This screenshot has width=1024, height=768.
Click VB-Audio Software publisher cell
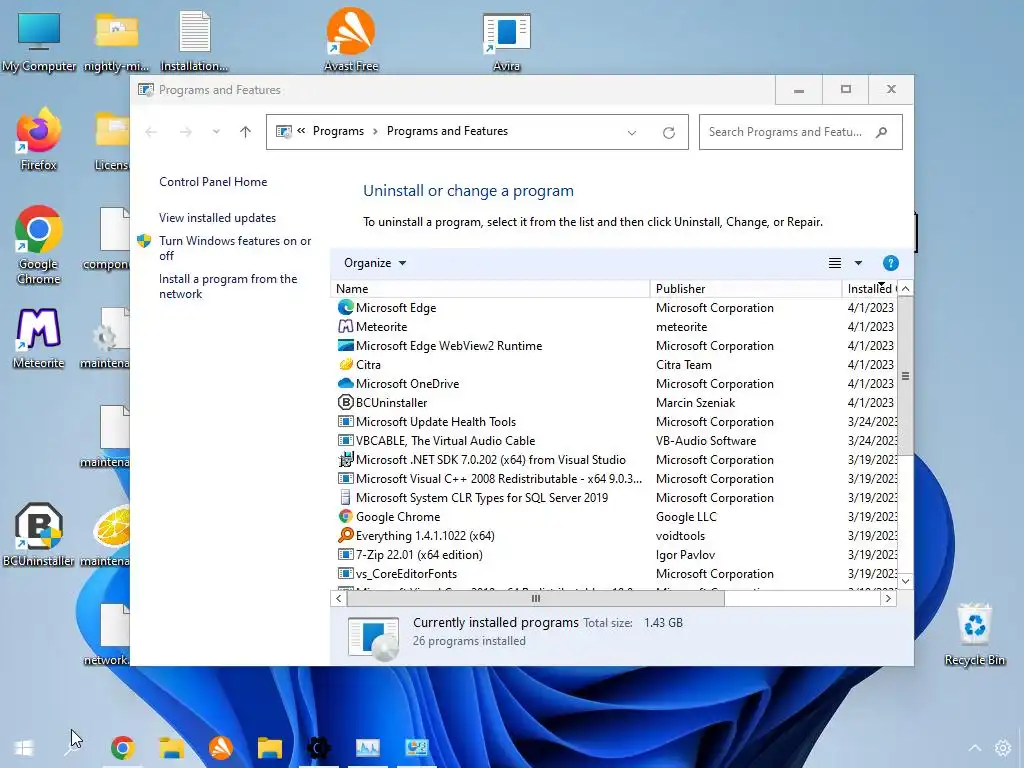(x=706, y=441)
